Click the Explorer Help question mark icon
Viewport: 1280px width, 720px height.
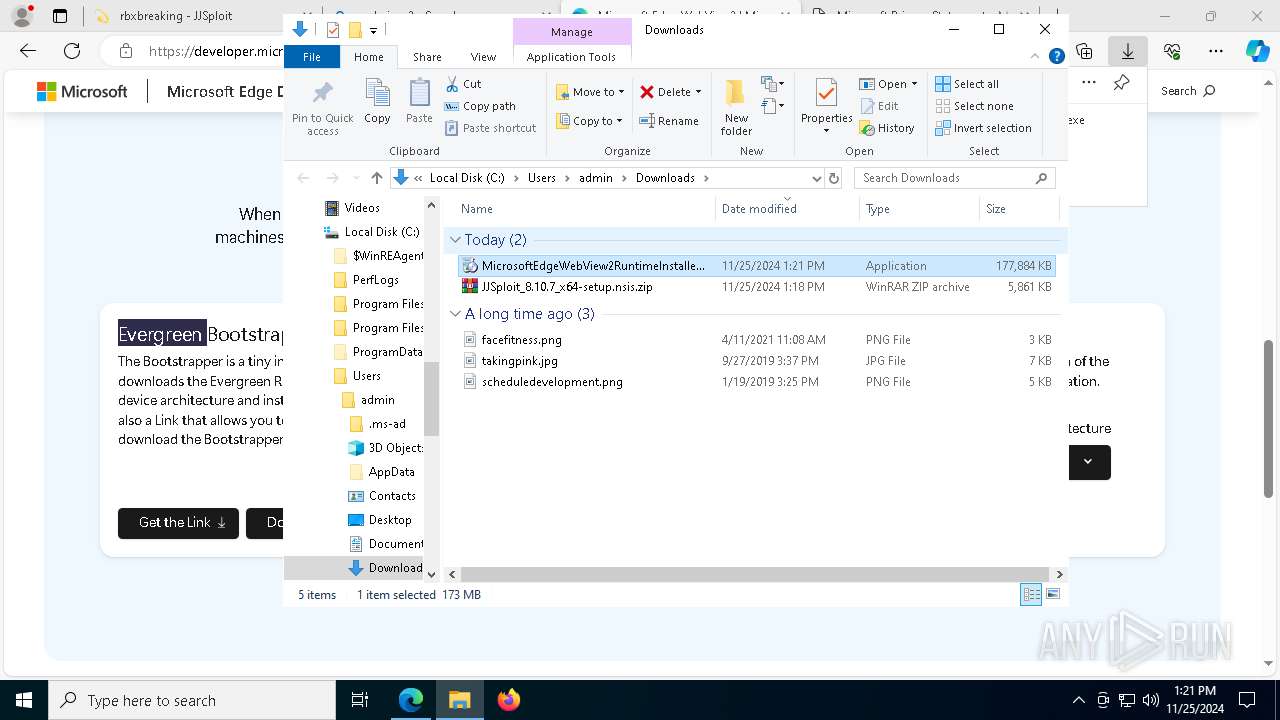coord(1056,57)
